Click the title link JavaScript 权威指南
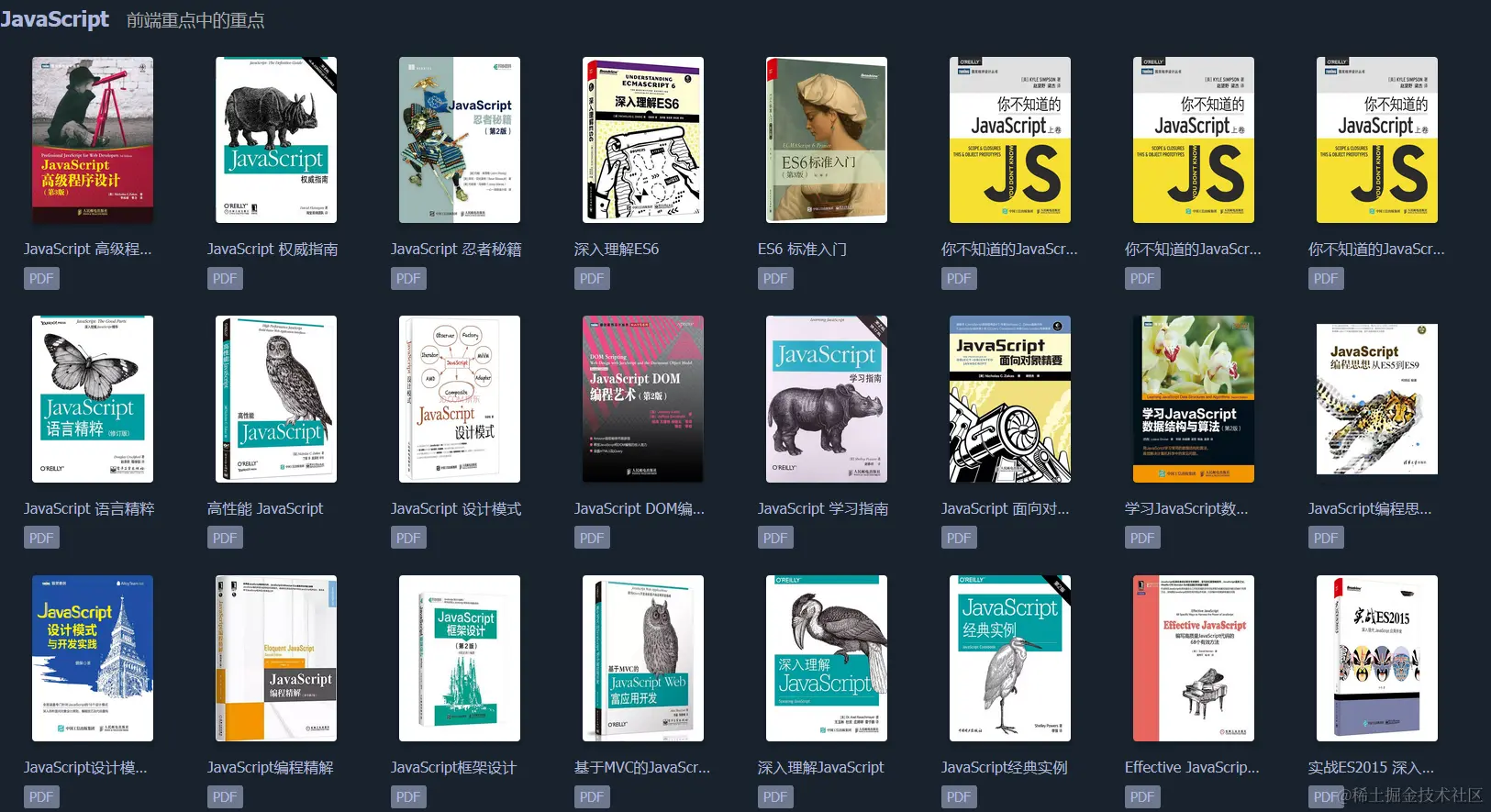Screen dimensions: 1491x812 coord(273,249)
